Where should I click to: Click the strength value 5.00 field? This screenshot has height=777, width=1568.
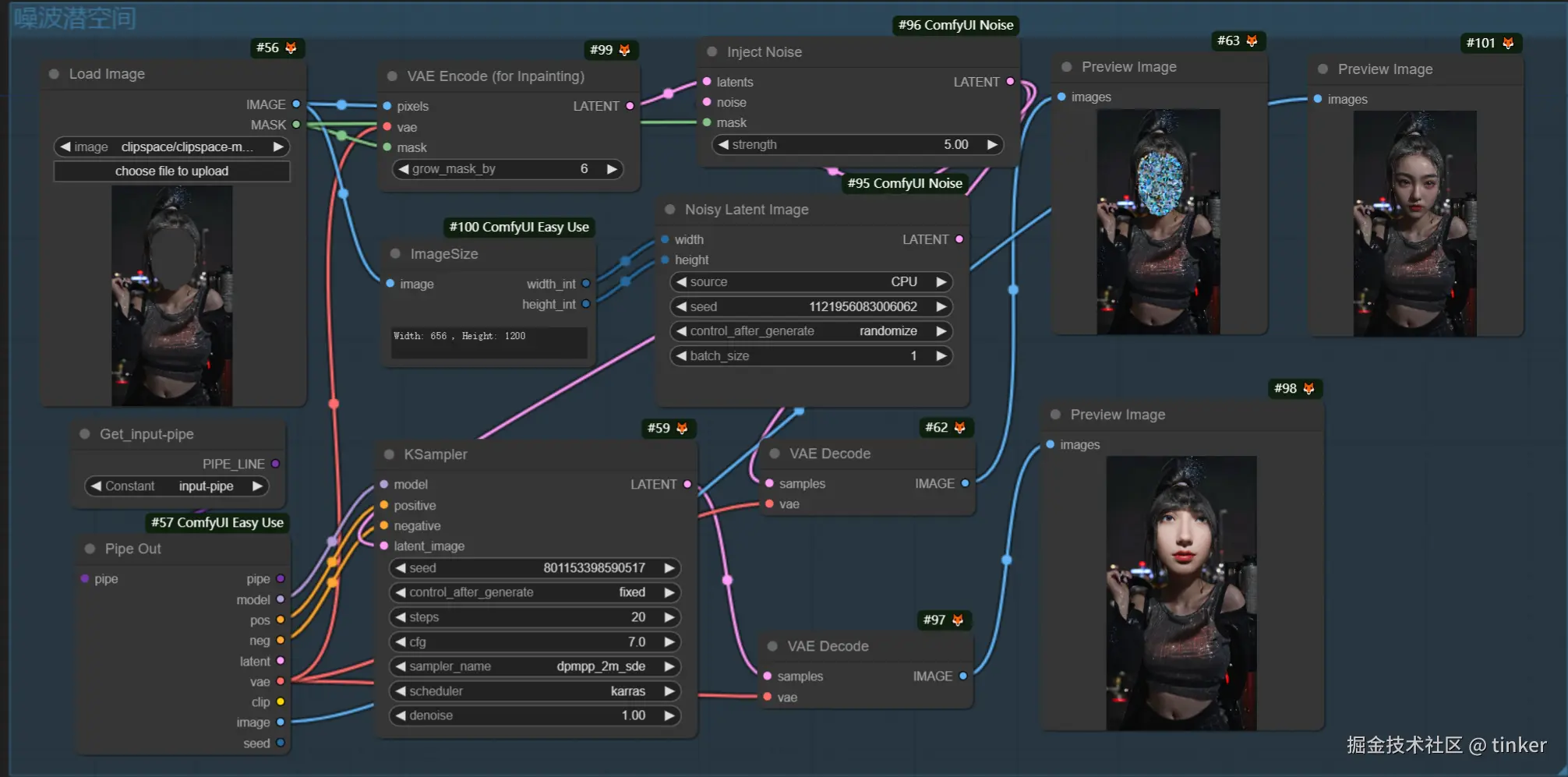(x=956, y=145)
